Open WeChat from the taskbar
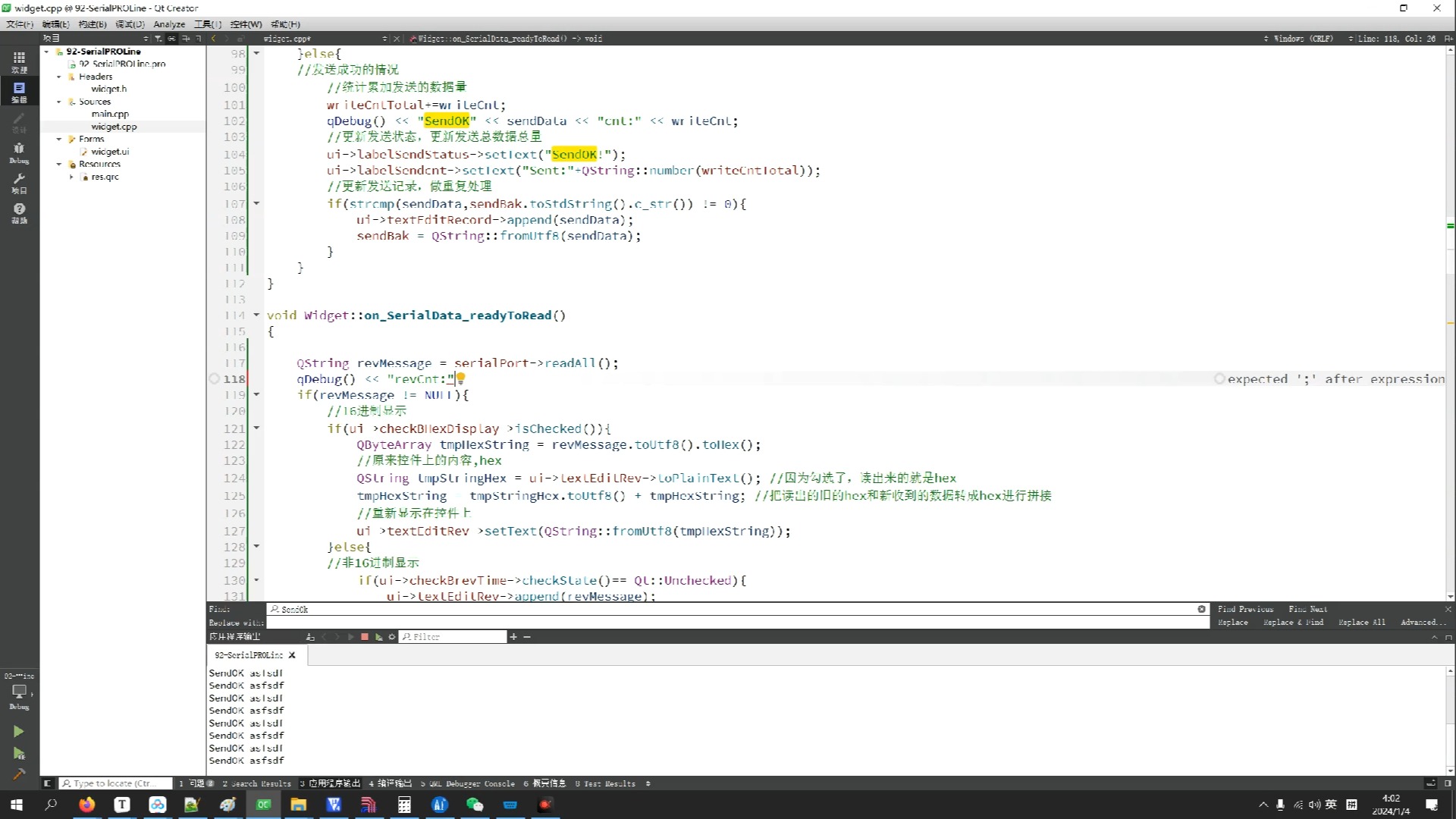 click(x=475, y=805)
